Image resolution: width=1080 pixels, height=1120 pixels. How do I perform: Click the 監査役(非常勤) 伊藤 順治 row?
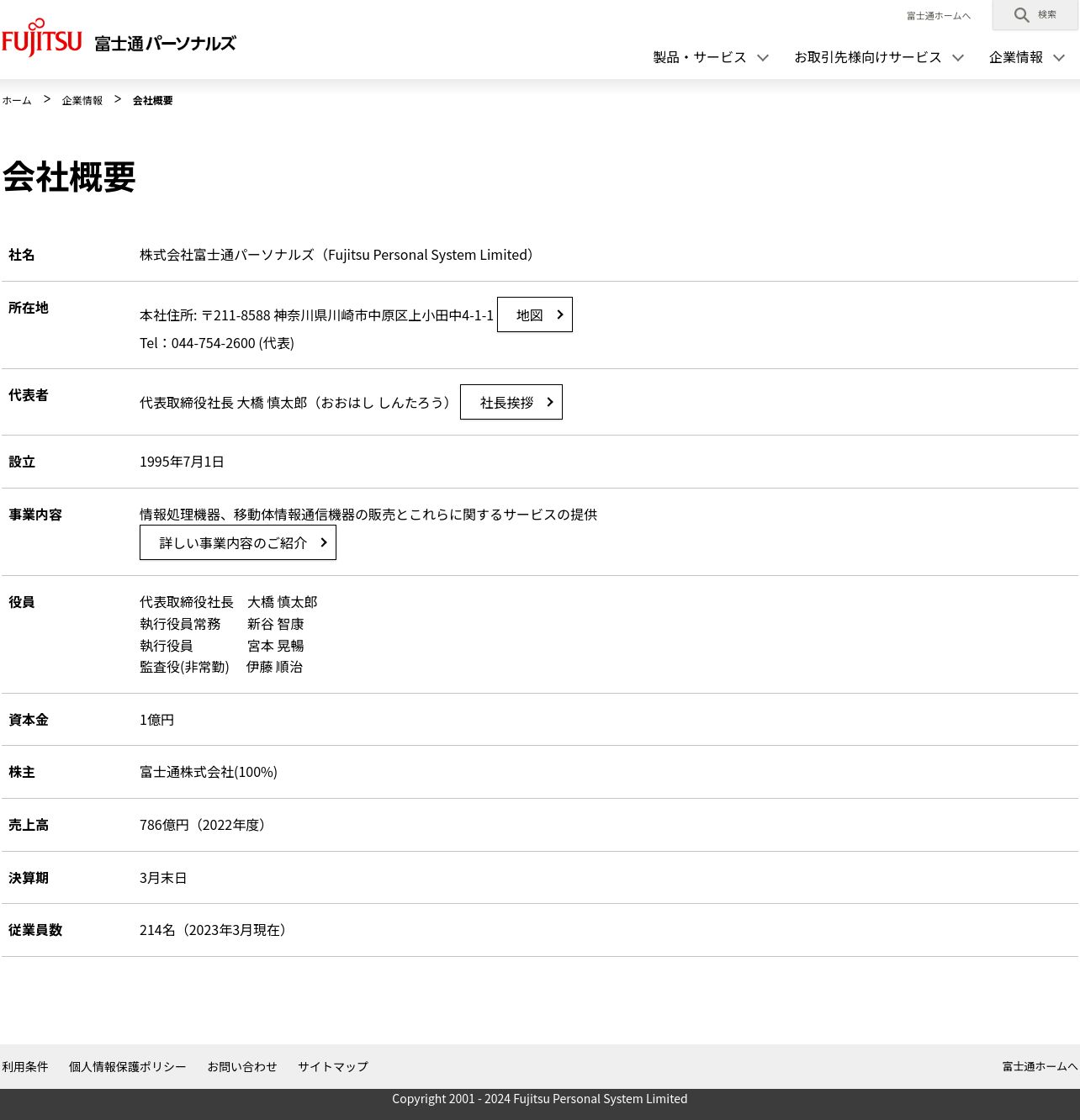221,667
